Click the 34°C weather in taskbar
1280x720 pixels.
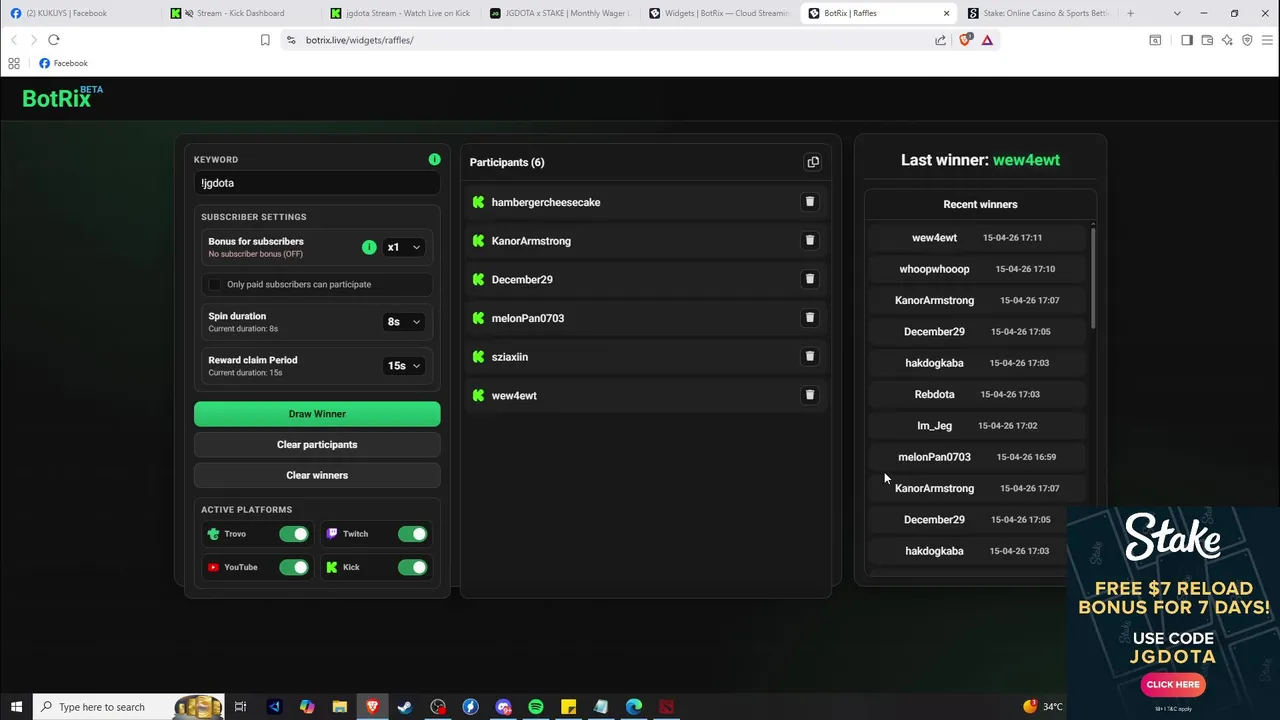coord(1044,707)
